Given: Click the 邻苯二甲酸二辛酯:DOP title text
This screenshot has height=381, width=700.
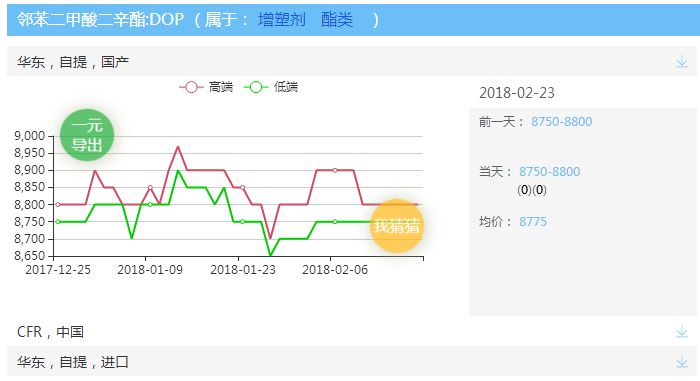Looking at the screenshot, I should (100, 20).
